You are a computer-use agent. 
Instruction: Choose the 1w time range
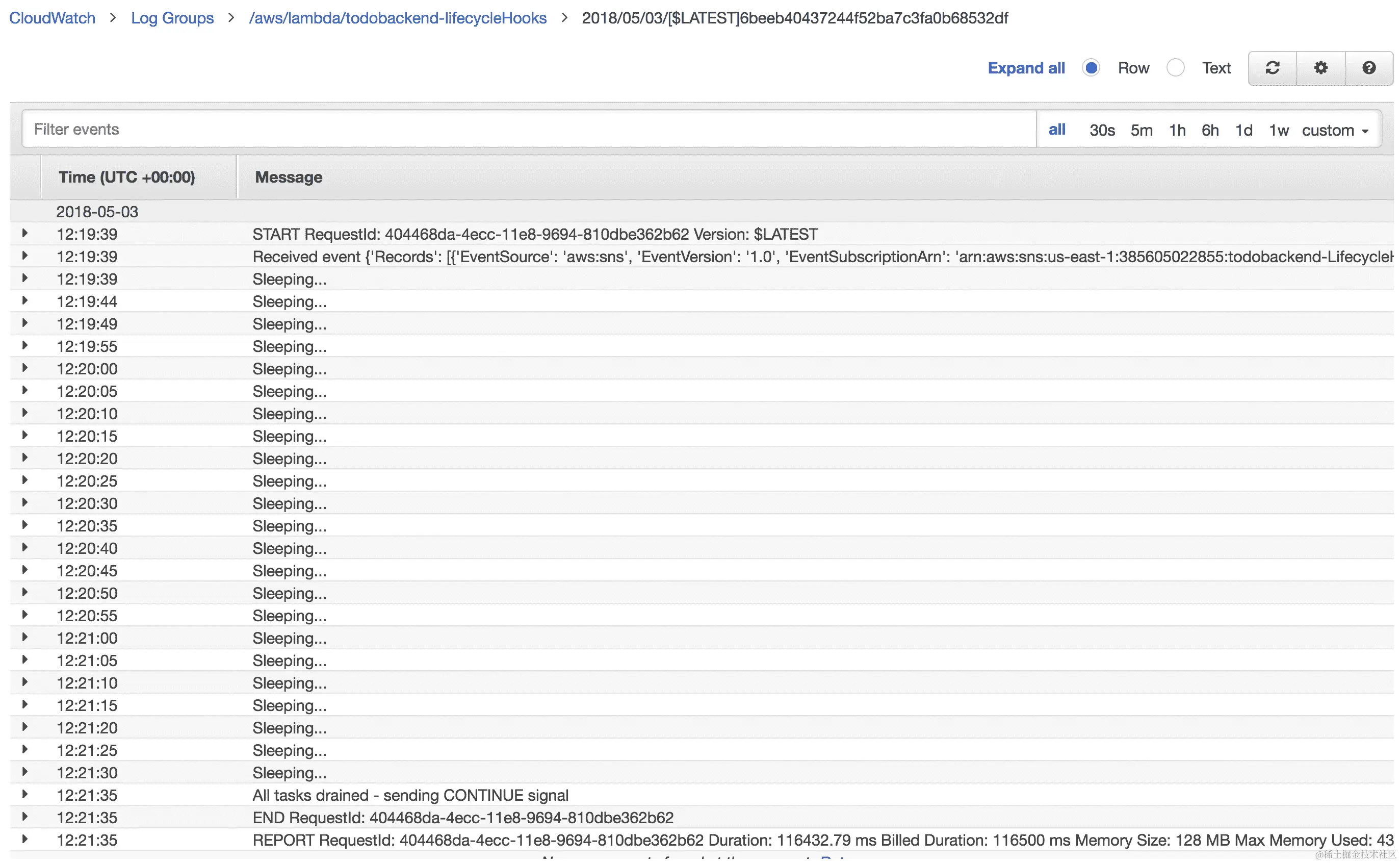(x=1279, y=131)
